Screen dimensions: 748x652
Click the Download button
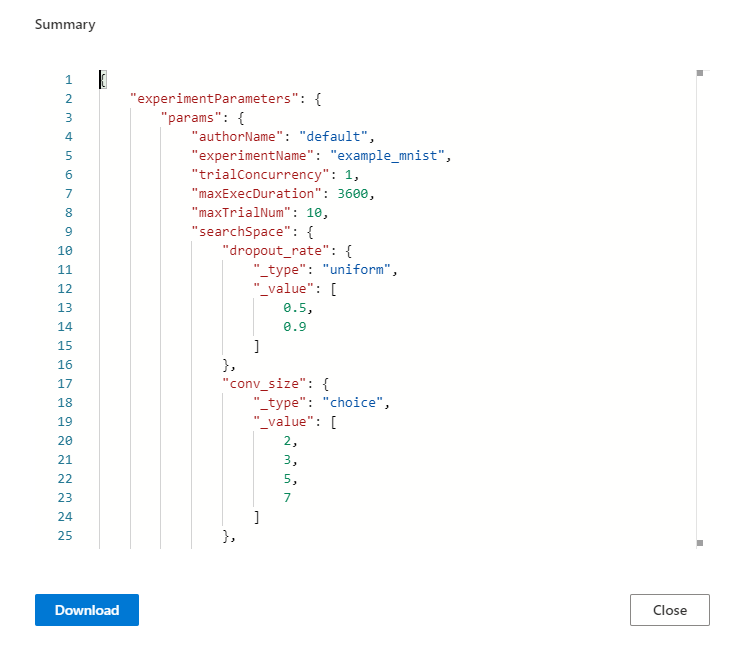[87, 610]
